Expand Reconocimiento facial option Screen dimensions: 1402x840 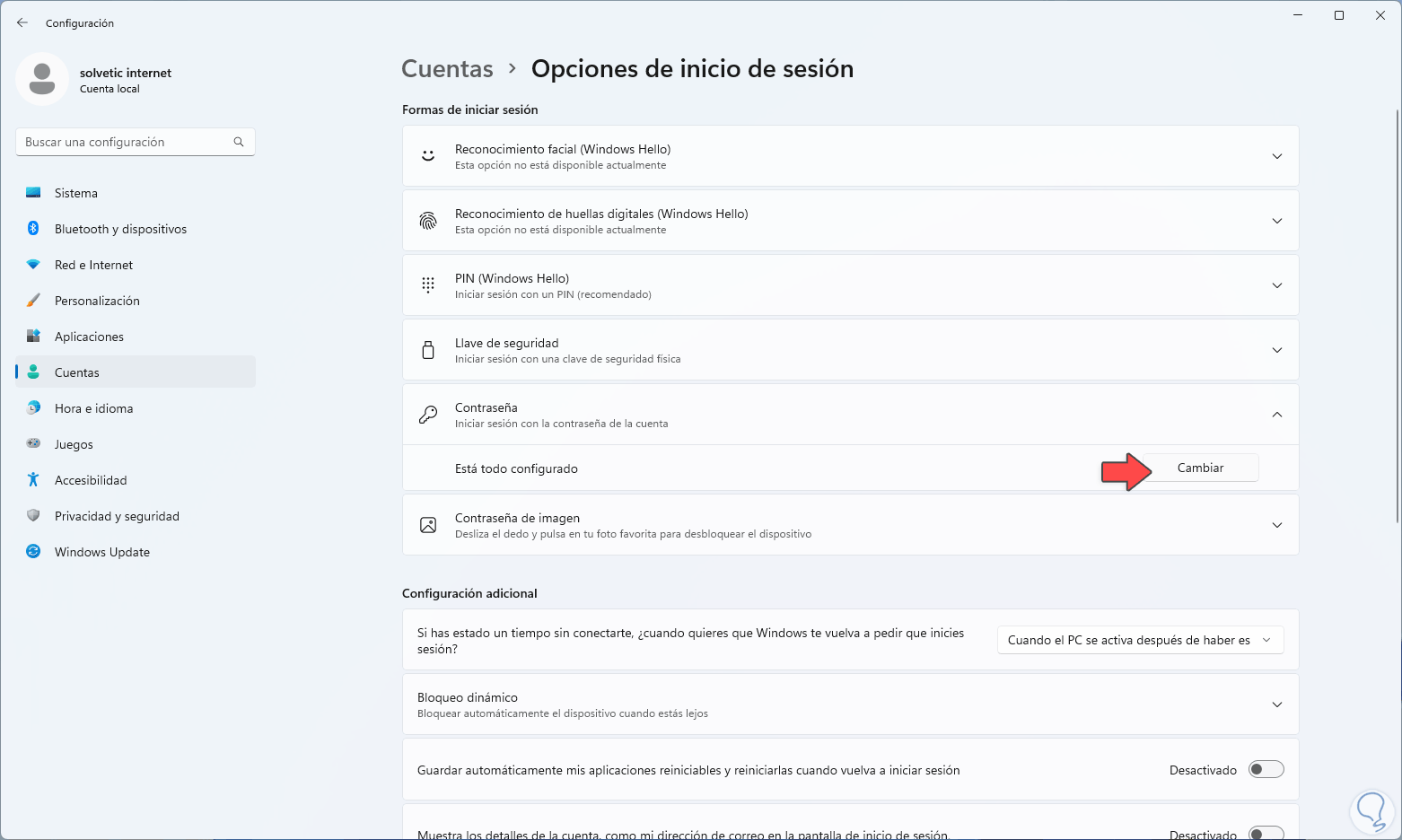point(1276,156)
